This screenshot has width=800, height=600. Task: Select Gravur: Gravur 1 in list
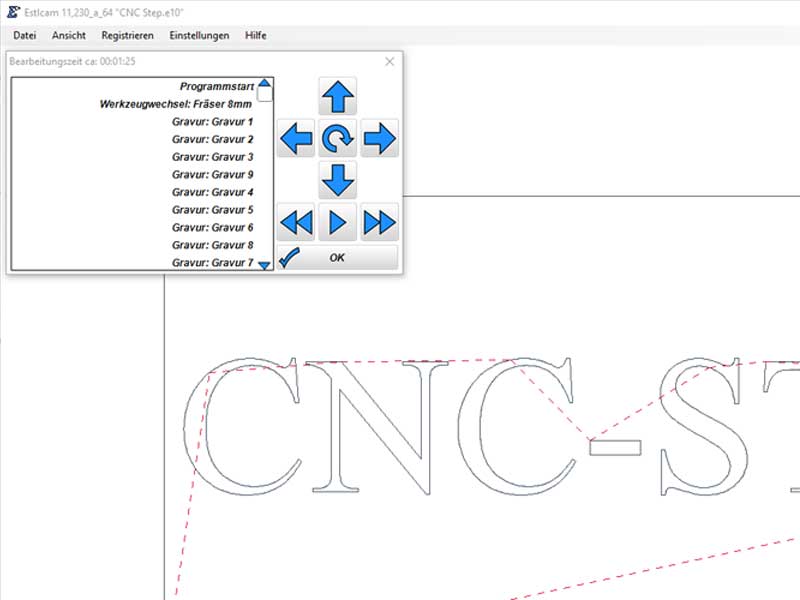134,122
